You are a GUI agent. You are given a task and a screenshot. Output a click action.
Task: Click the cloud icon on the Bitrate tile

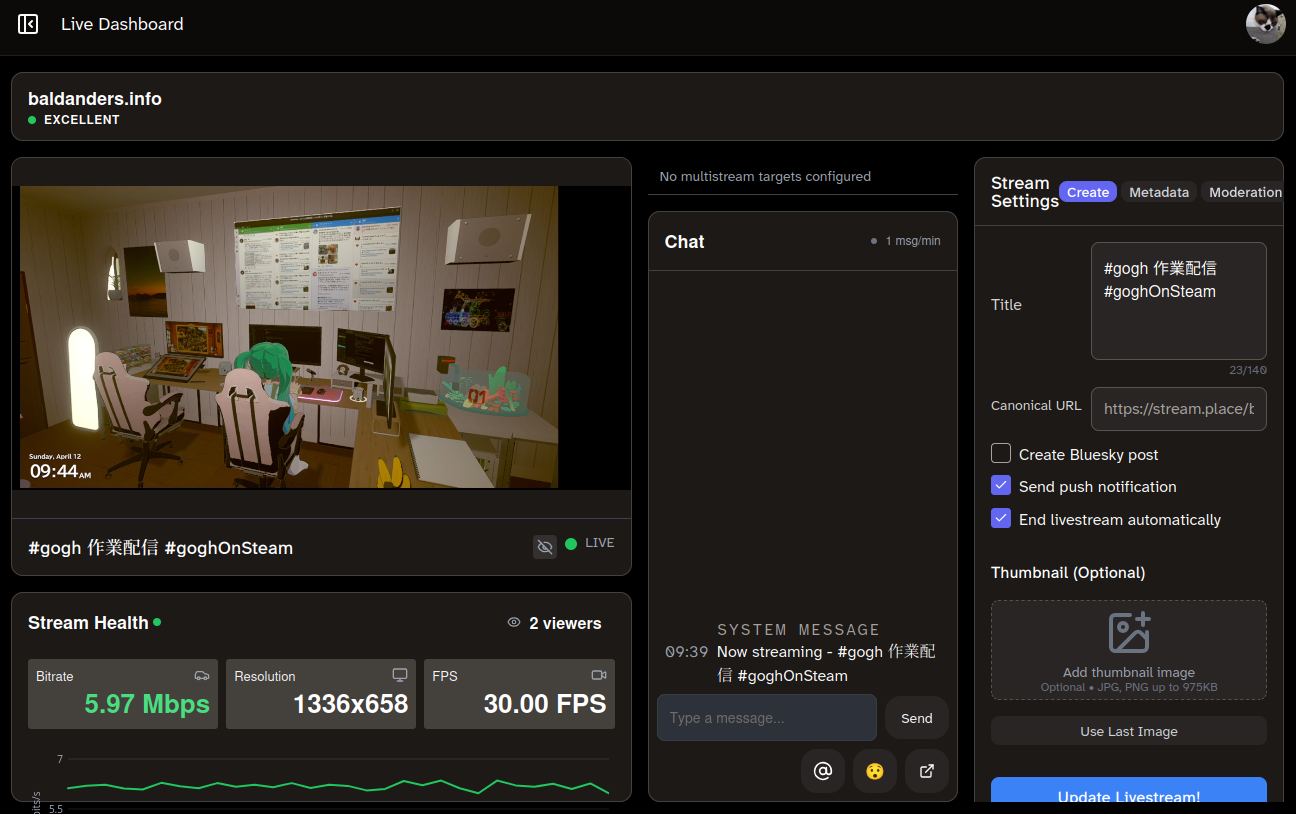202,676
